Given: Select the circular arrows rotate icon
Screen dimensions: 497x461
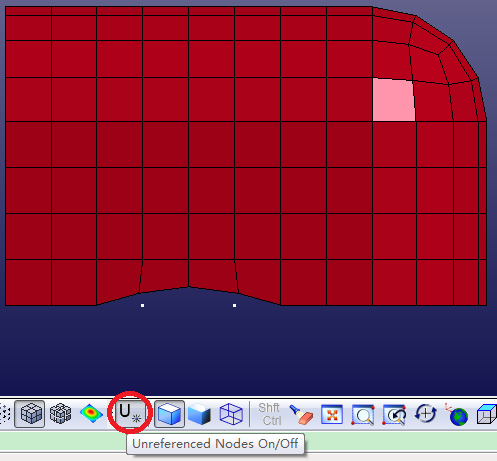Looking at the screenshot, I should pyautogui.click(x=425, y=414).
